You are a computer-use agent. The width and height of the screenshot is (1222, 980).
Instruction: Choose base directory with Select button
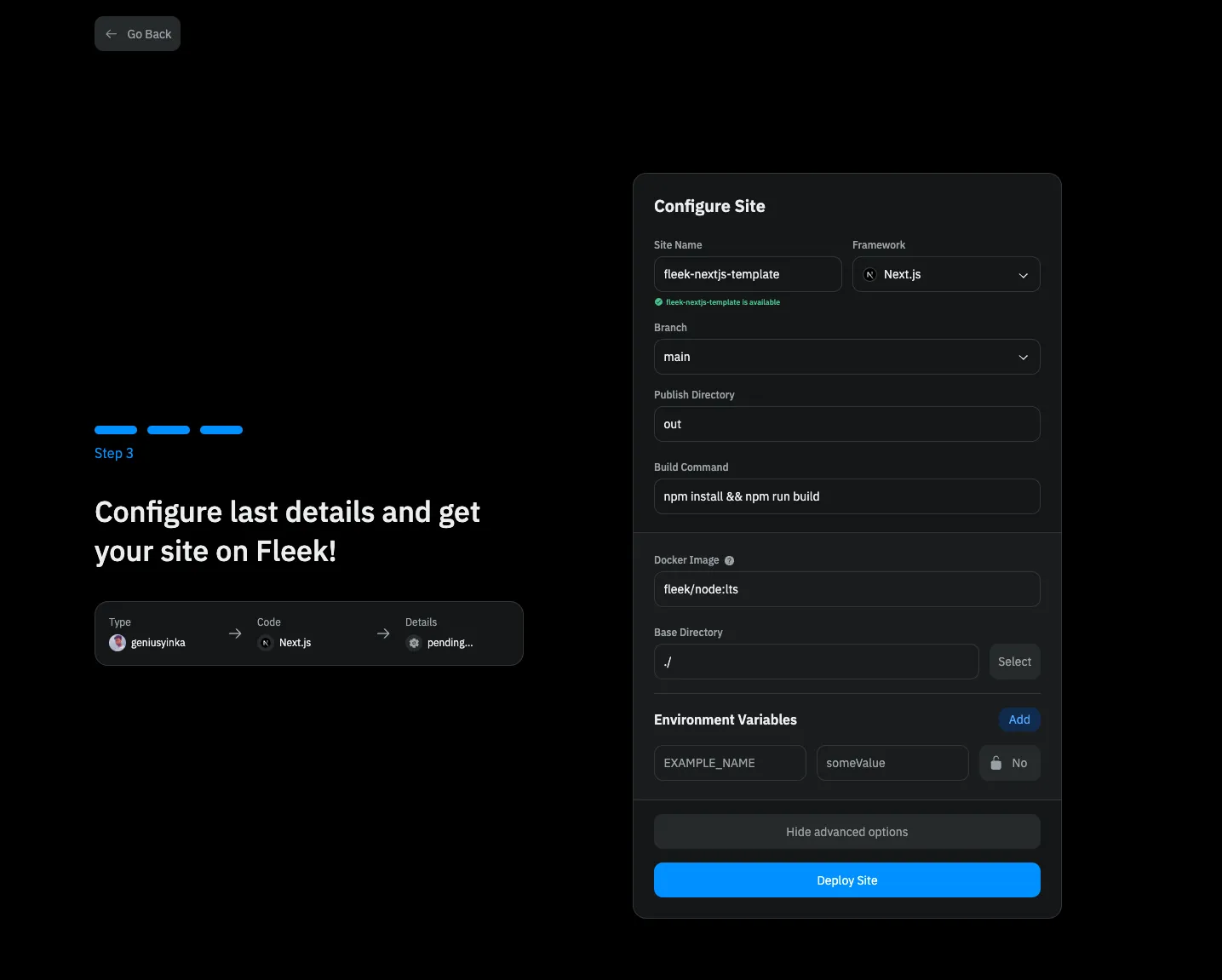(1014, 662)
